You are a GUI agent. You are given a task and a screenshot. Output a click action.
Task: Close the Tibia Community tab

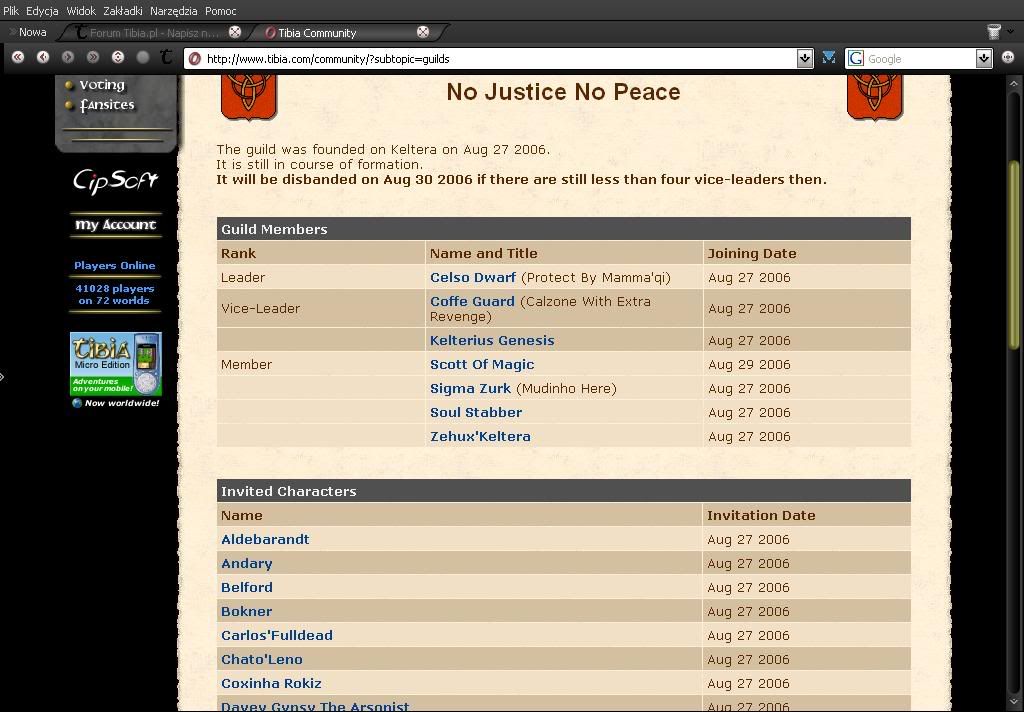(x=423, y=32)
